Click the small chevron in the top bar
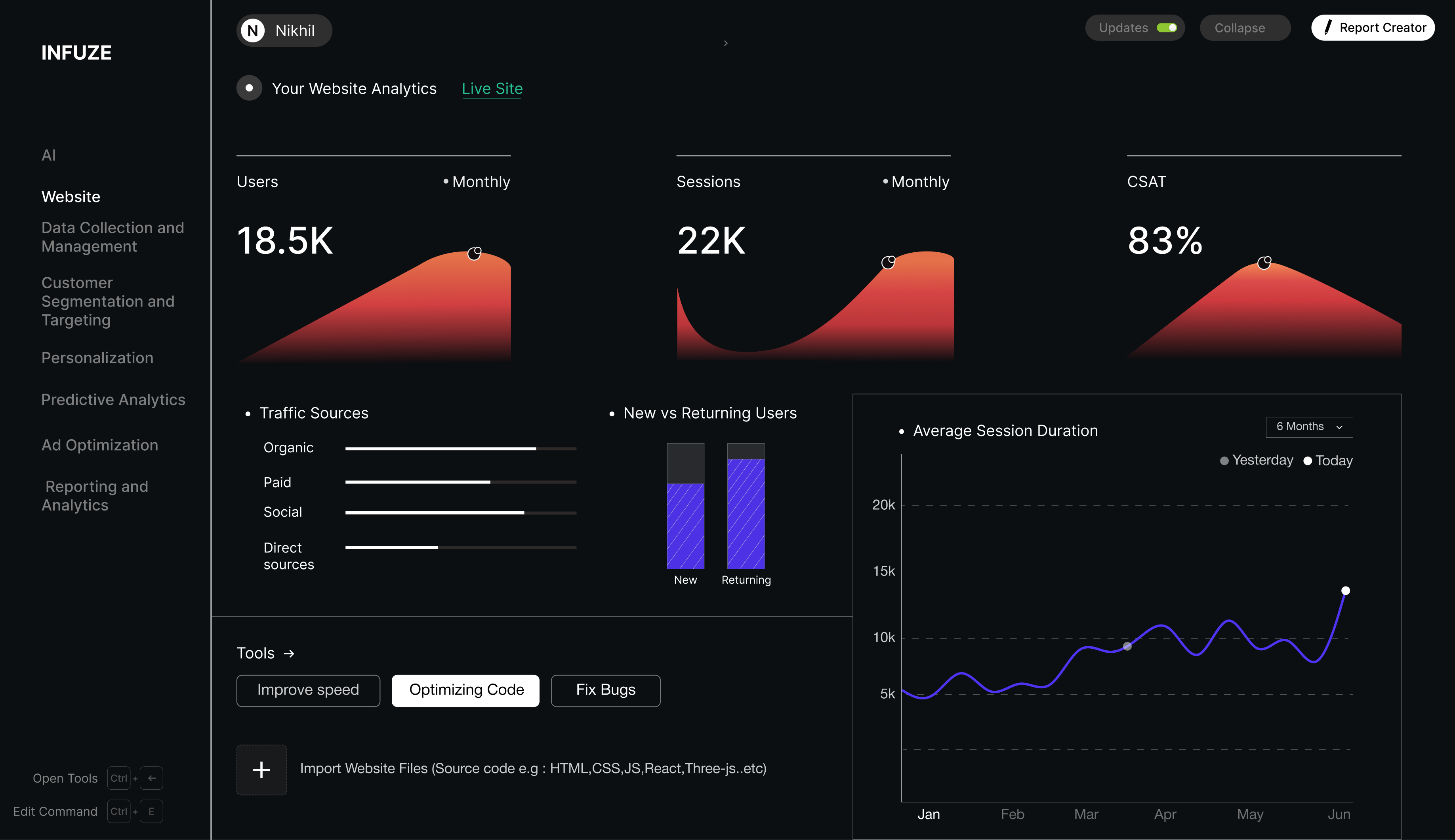Viewport: 1455px width, 840px height. (x=725, y=43)
